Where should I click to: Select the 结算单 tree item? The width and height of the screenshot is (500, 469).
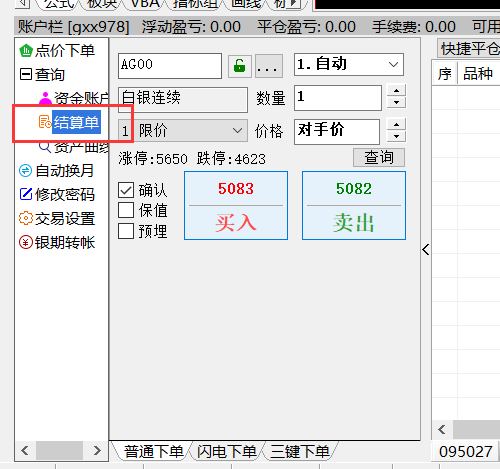pos(76,122)
